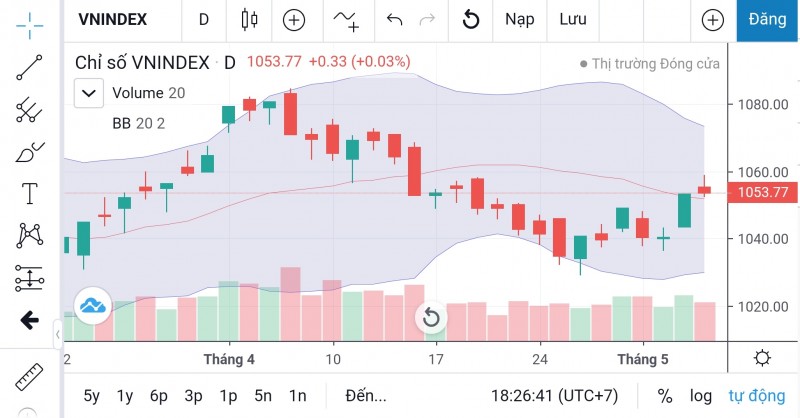Screen dimensions: 800x418
Task: Select the 5y time range
Action: 91,395
